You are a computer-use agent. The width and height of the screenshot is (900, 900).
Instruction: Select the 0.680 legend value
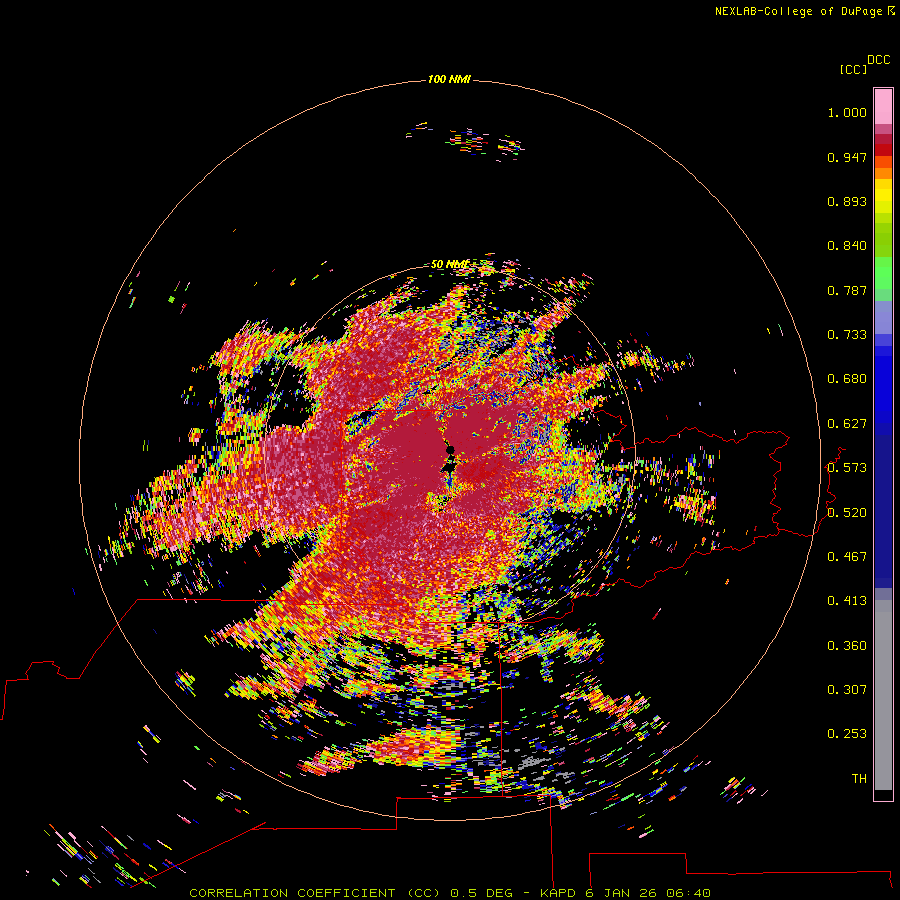(x=847, y=379)
